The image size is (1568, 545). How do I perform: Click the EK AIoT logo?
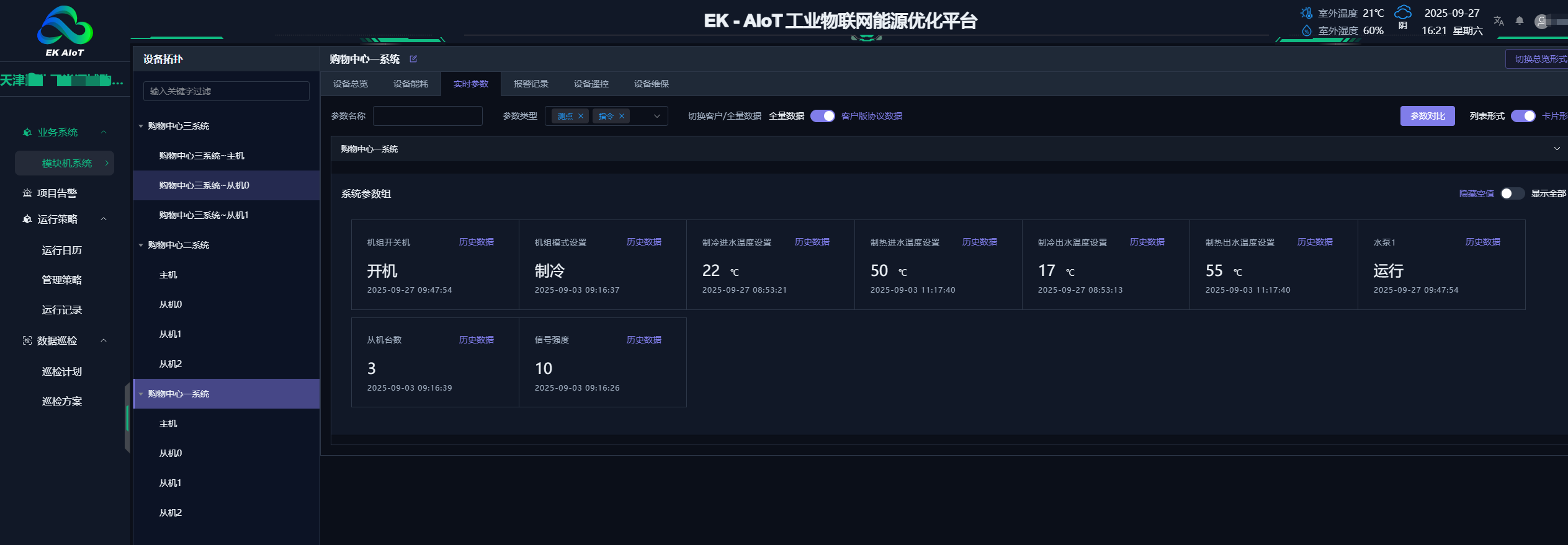pyautogui.click(x=65, y=31)
